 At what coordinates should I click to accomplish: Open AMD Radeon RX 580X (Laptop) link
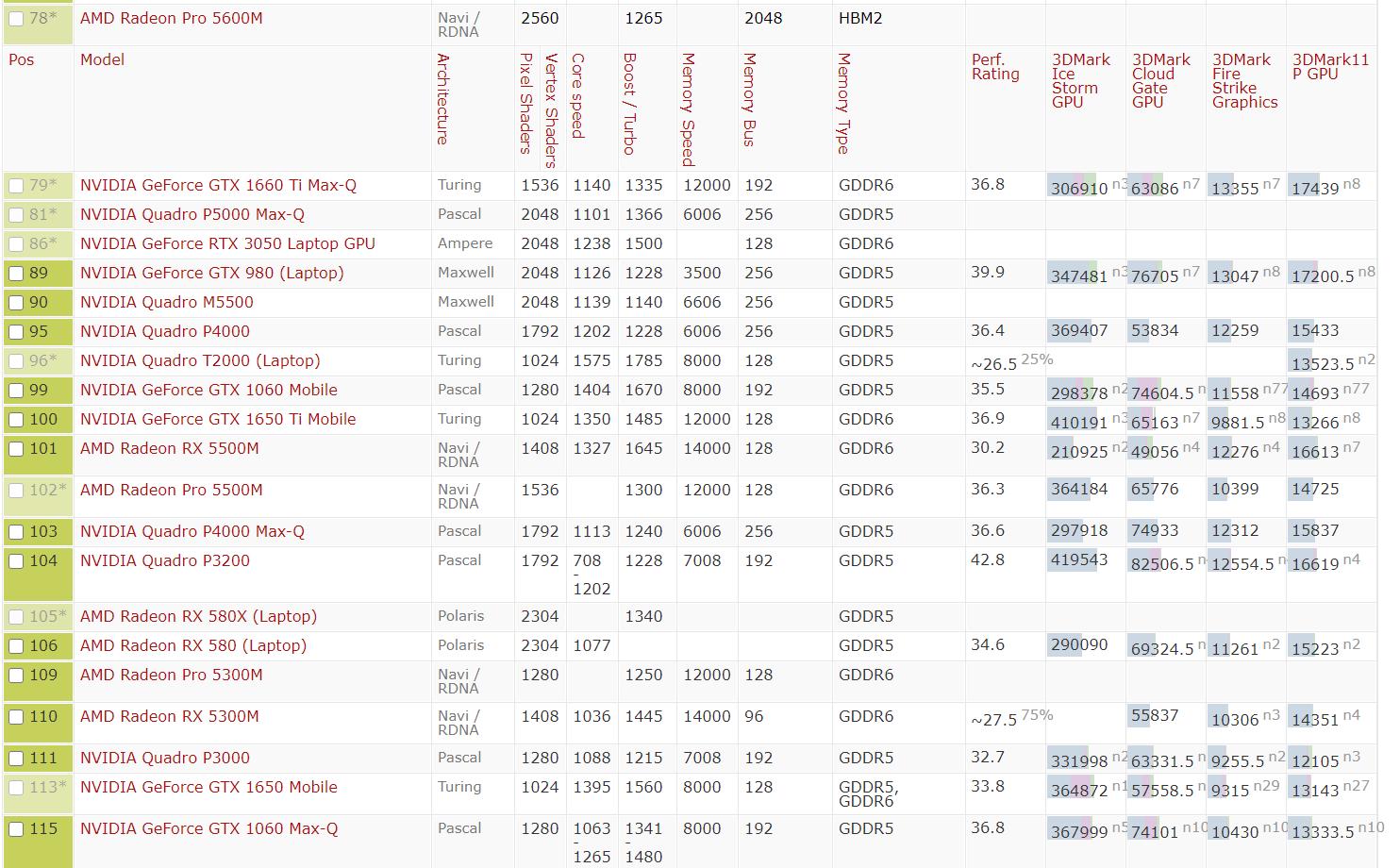coord(198,616)
